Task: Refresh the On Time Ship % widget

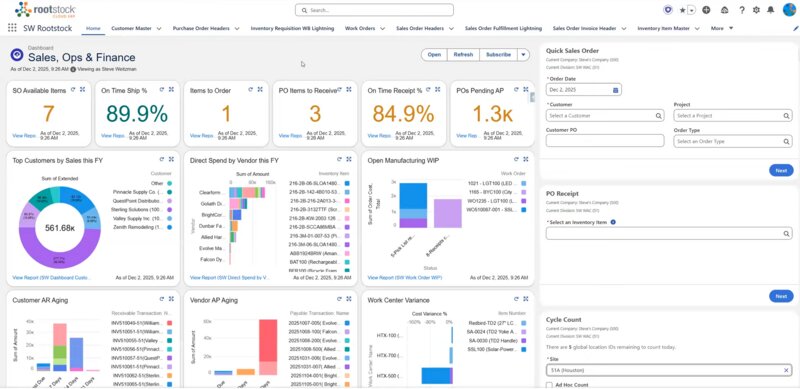Action: click(x=162, y=89)
